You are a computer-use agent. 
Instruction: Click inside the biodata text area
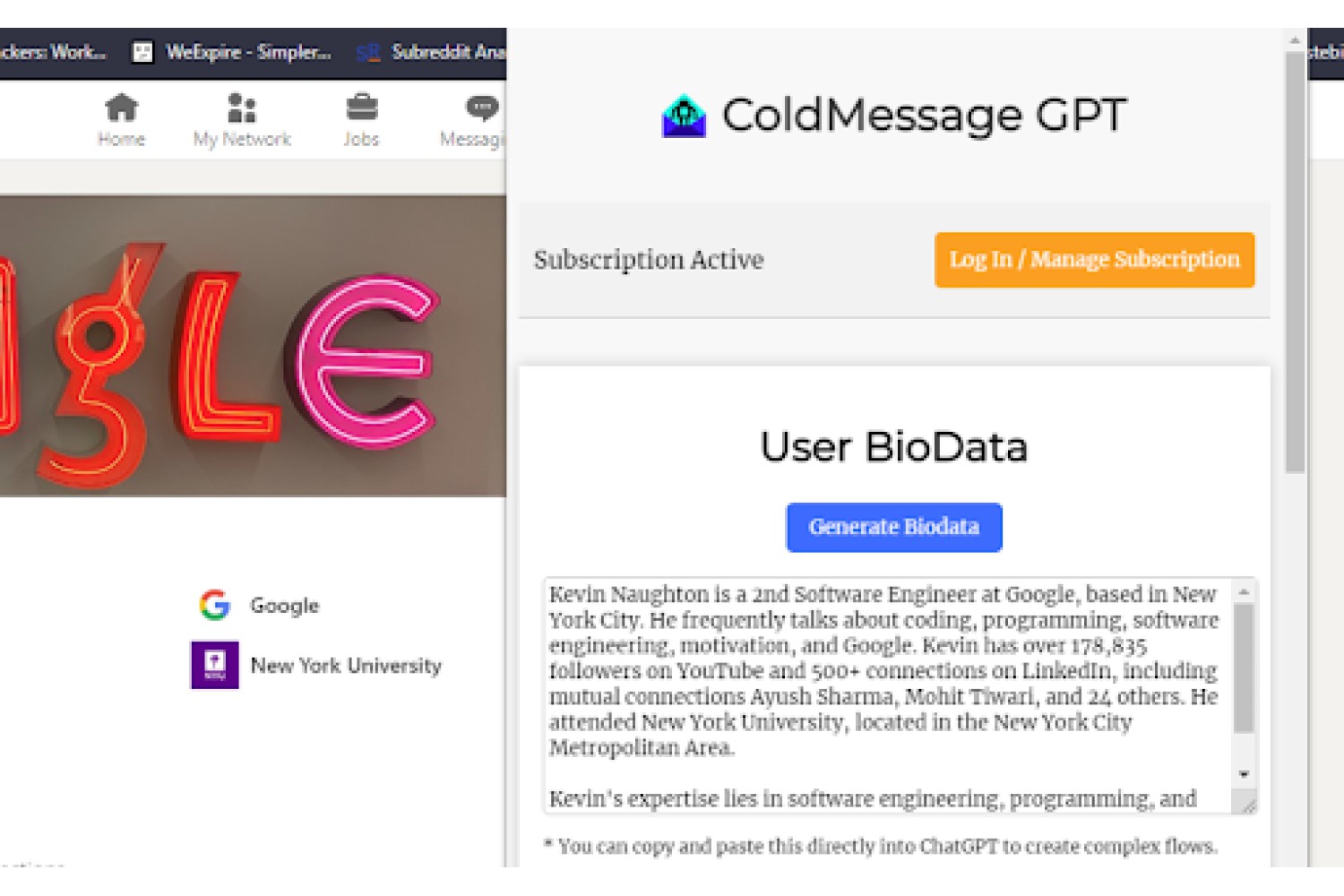click(887, 695)
